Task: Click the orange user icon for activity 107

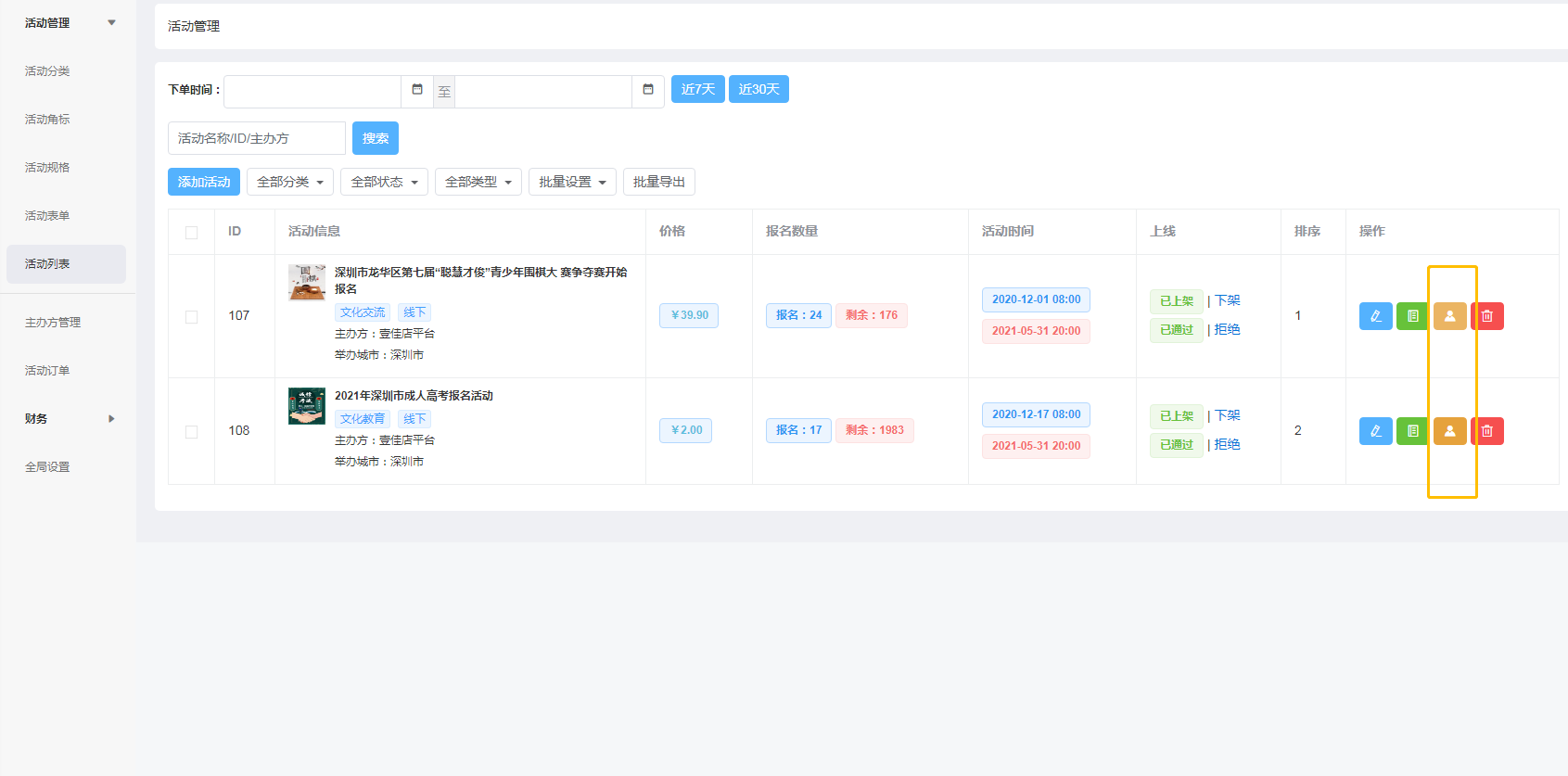Action: pyautogui.click(x=1449, y=316)
